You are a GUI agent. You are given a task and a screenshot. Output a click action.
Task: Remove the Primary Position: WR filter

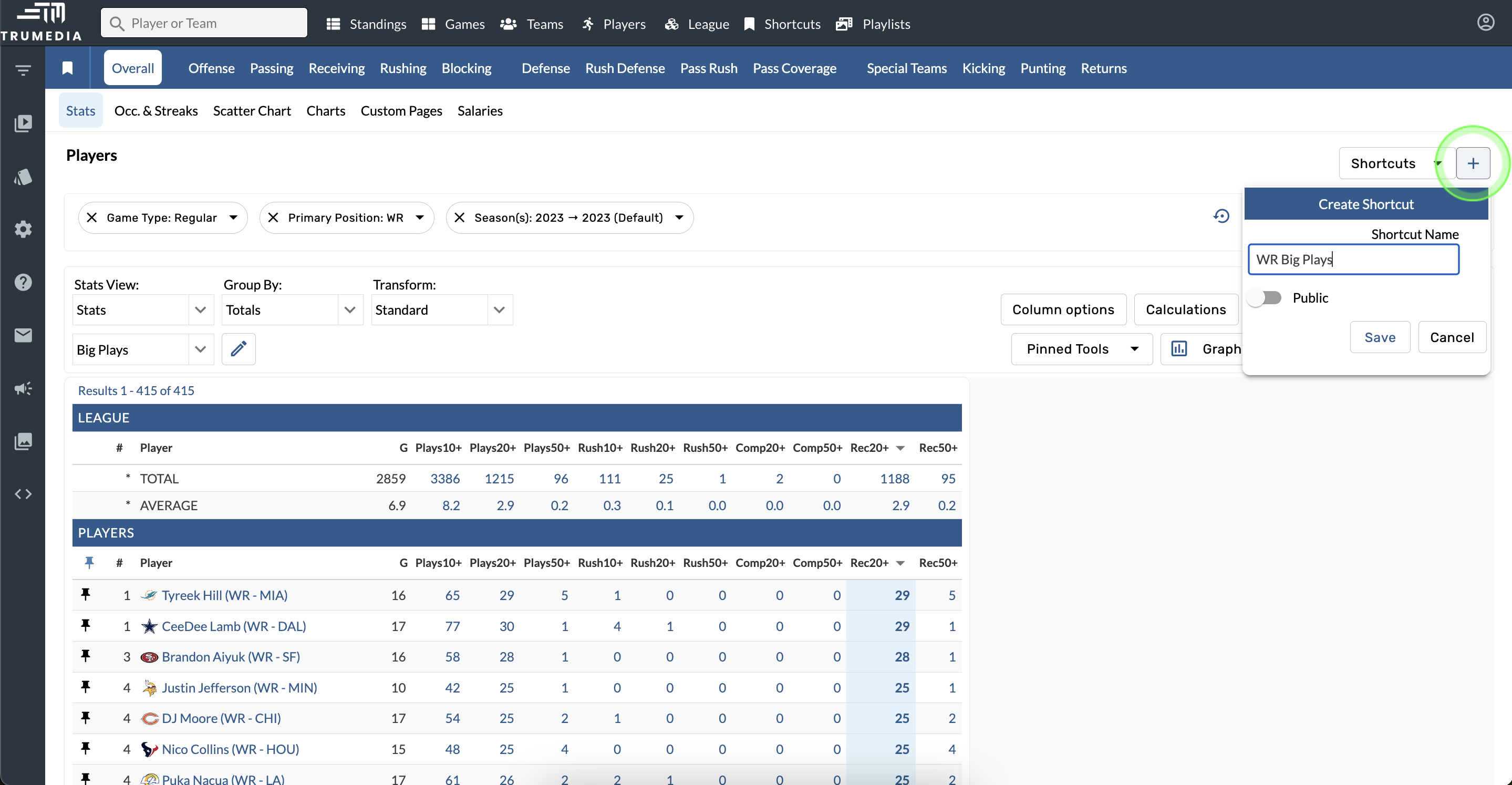tap(273, 218)
